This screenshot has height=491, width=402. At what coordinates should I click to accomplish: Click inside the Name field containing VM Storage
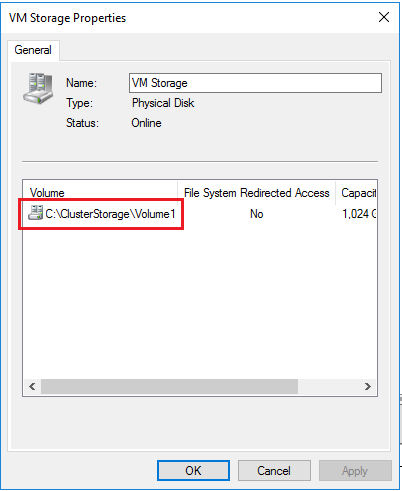click(255, 83)
